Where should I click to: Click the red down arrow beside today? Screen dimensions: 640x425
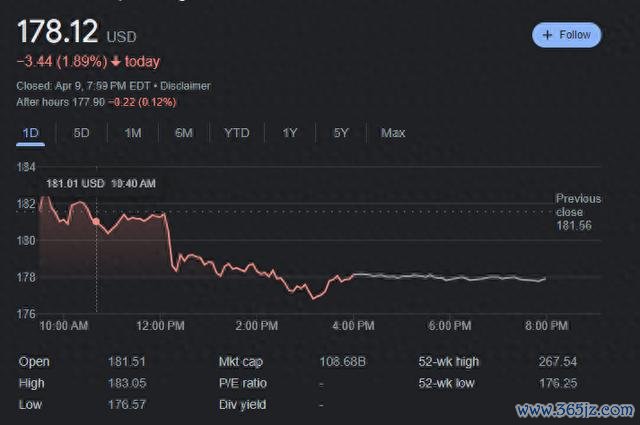click(x=113, y=61)
